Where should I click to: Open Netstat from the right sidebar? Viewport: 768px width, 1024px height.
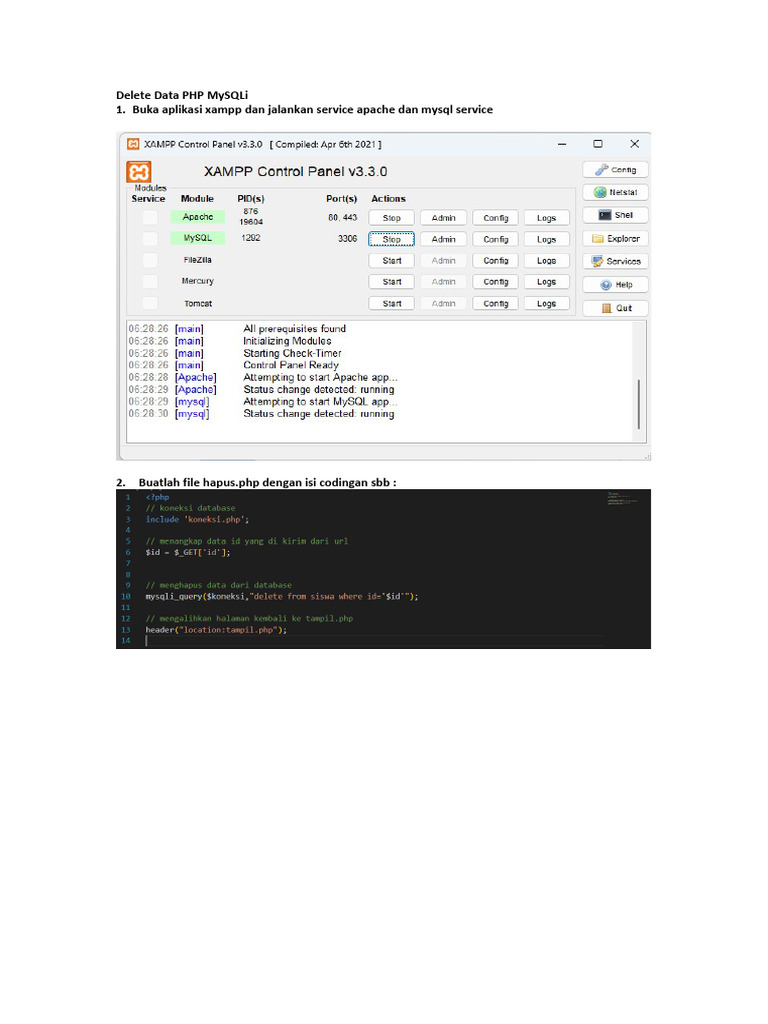(x=615, y=193)
